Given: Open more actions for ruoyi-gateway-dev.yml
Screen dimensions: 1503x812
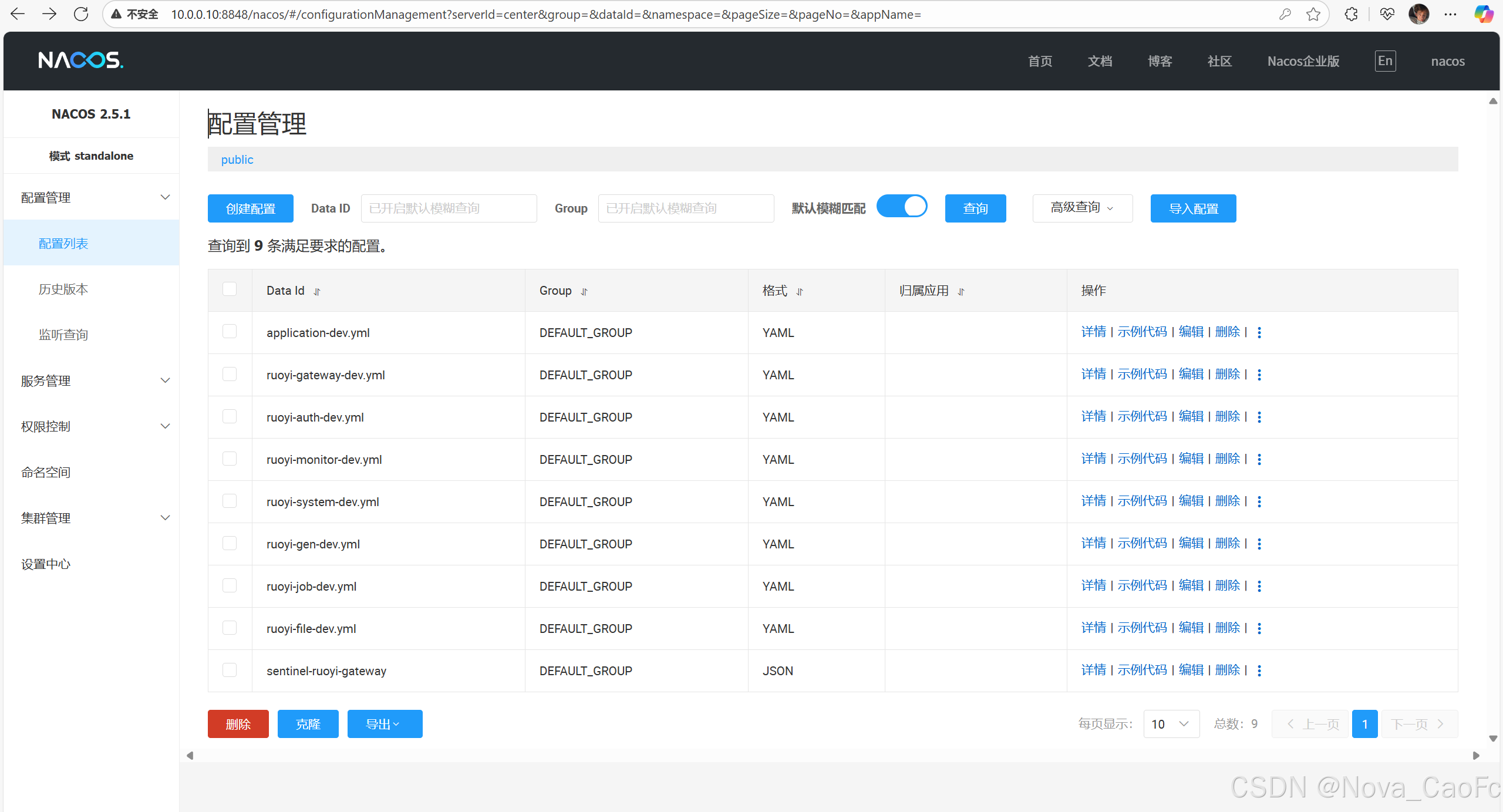Looking at the screenshot, I should 1259,375.
